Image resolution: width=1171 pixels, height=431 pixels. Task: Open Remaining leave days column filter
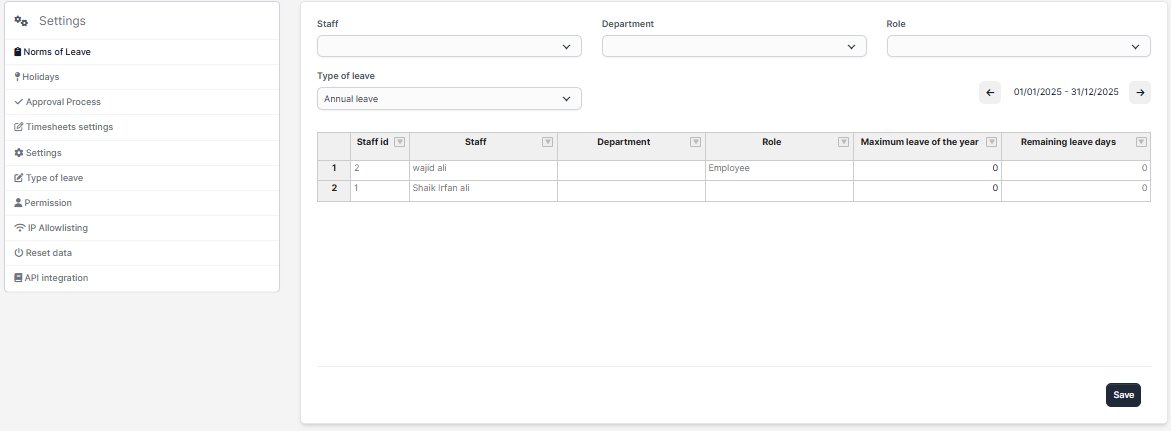pos(1141,142)
